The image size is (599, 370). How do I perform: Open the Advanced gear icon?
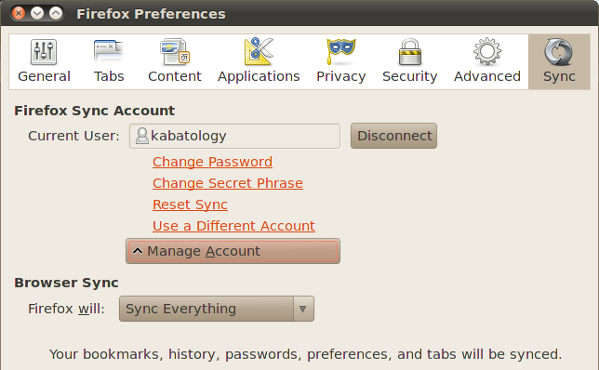487,51
